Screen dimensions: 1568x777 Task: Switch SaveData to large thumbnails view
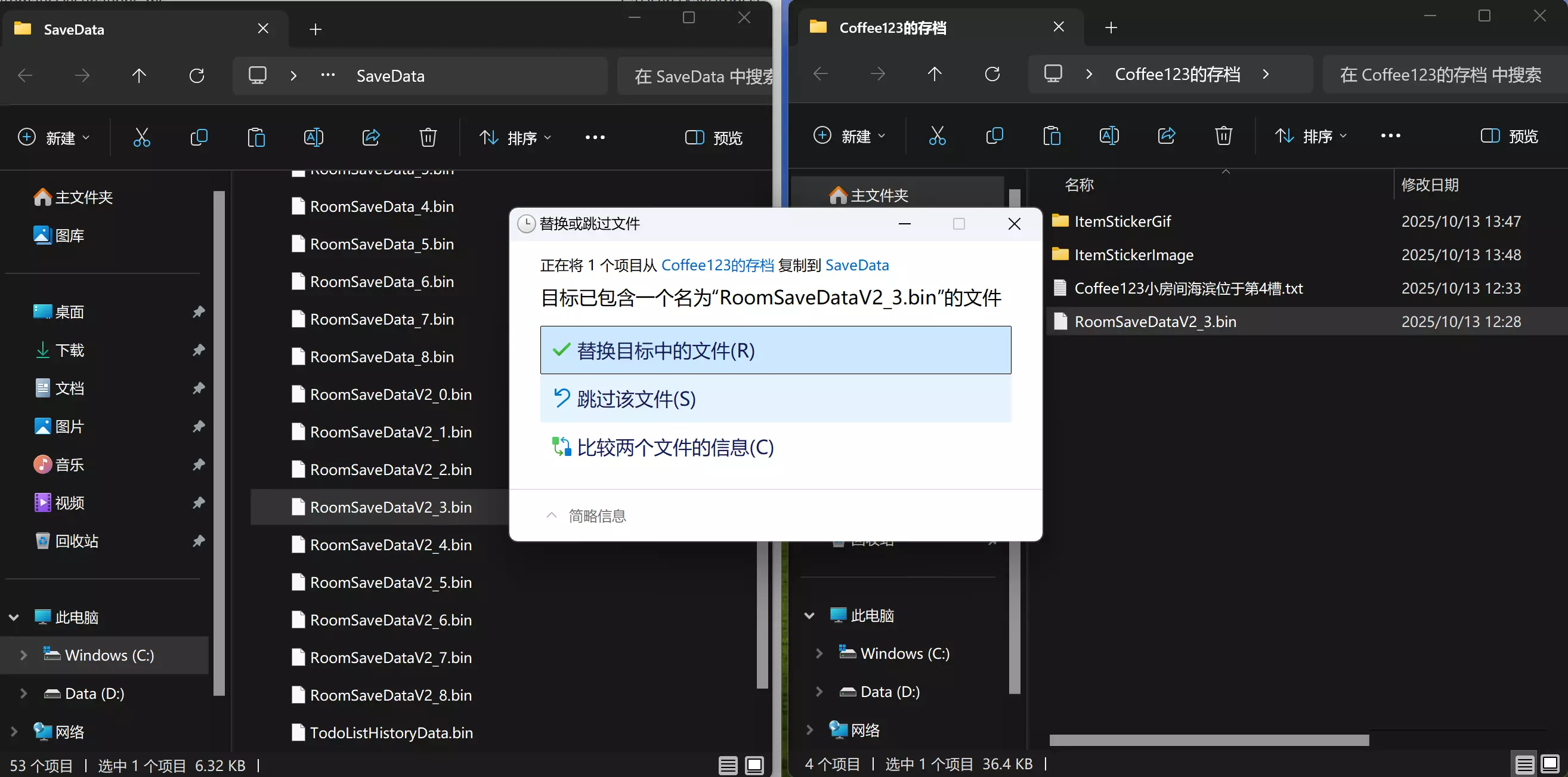point(754,765)
